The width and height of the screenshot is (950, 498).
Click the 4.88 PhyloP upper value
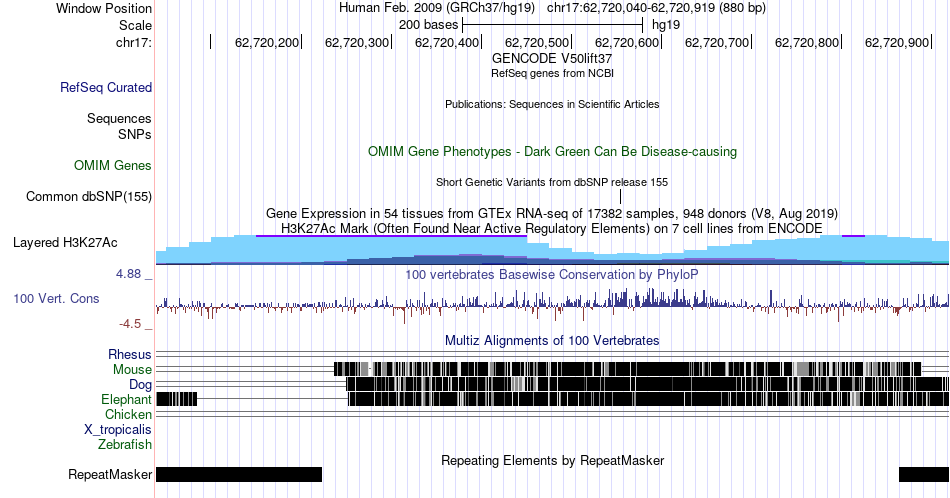[128, 274]
